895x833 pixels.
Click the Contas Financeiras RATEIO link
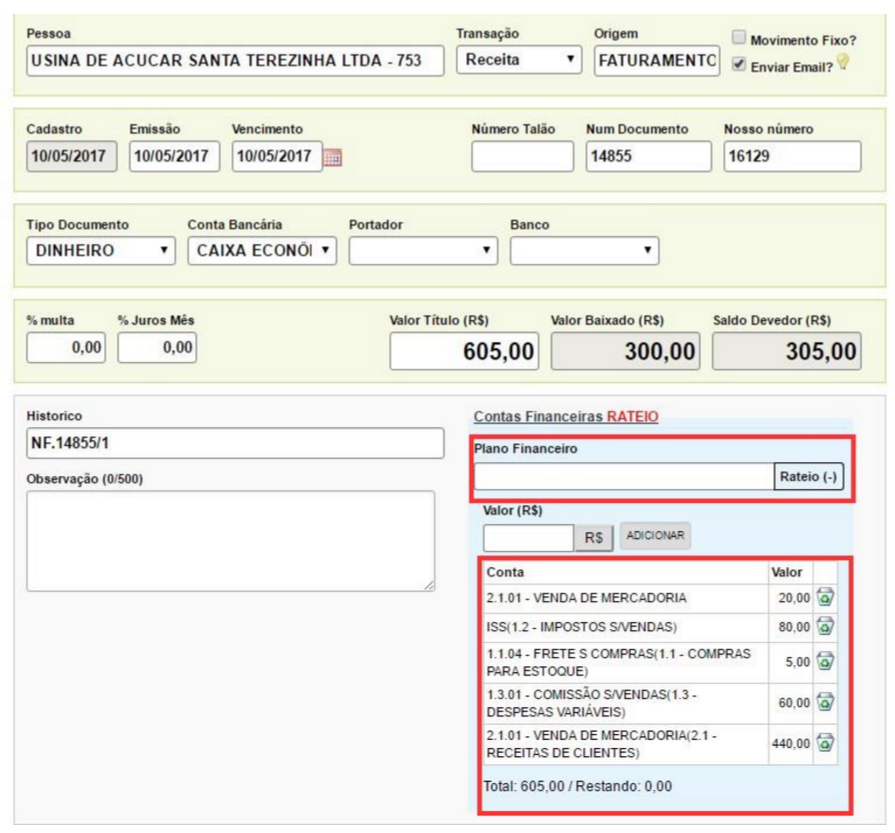pyautogui.click(x=565, y=415)
